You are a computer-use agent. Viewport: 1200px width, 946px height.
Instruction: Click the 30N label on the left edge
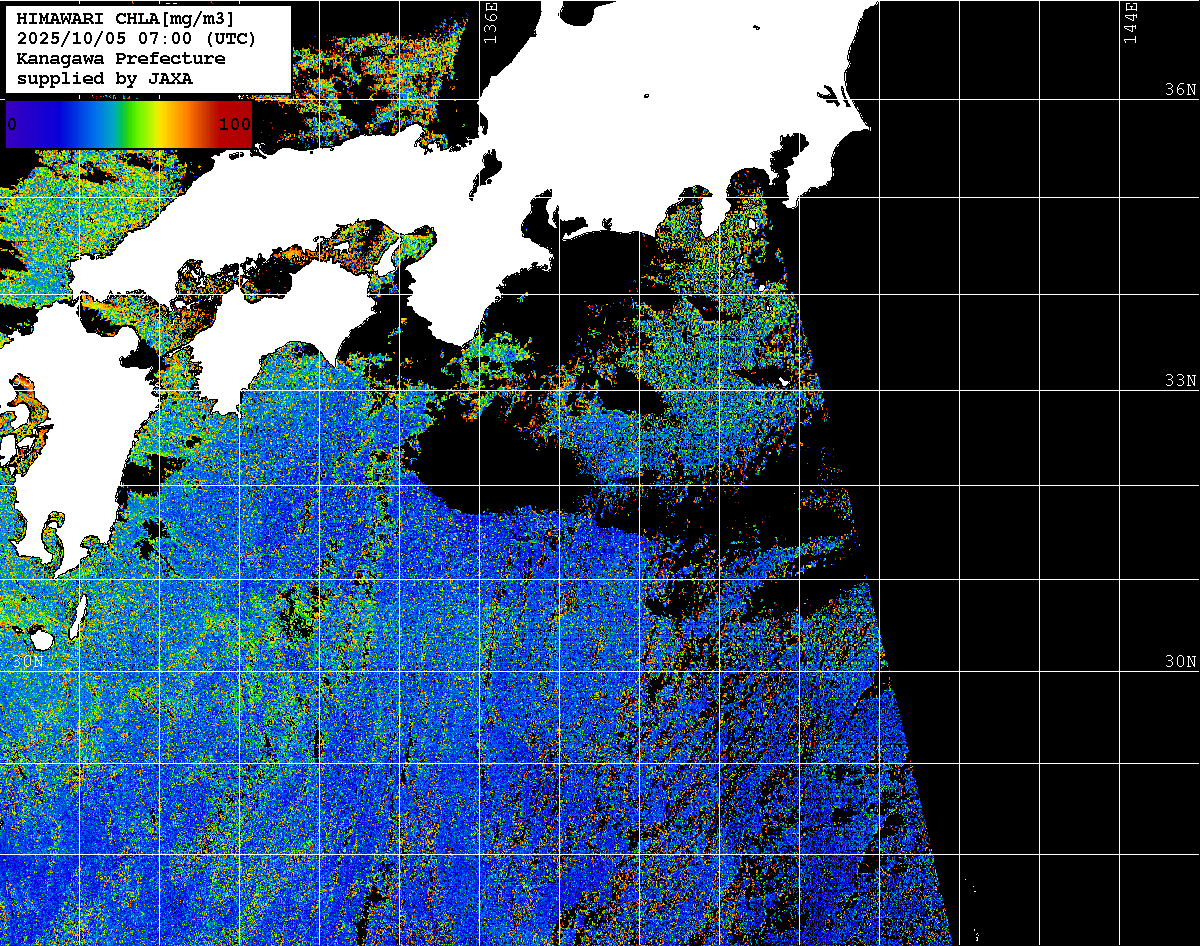[x=28, y=661]
